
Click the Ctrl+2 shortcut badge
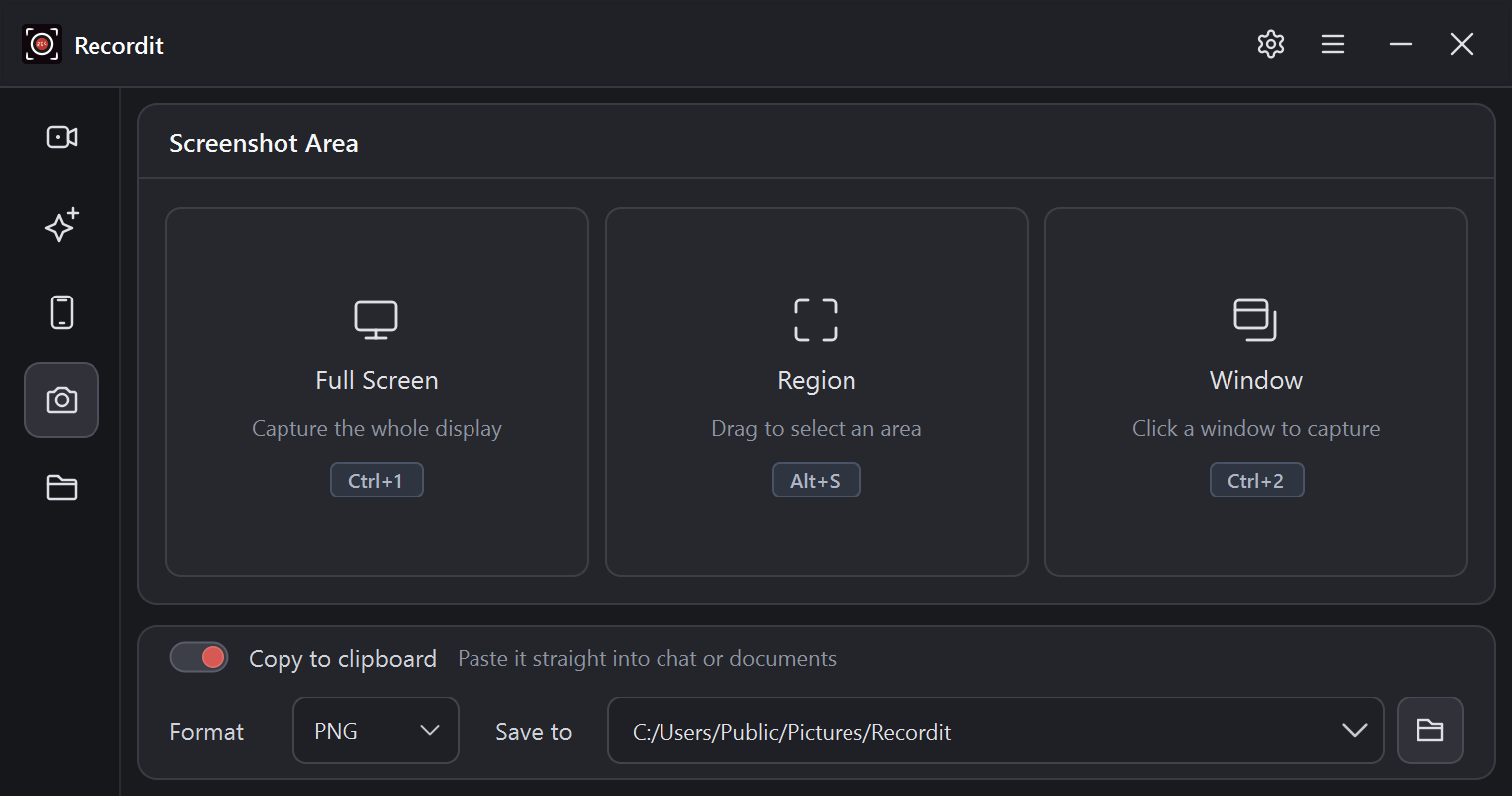(x=1256, y=480)
